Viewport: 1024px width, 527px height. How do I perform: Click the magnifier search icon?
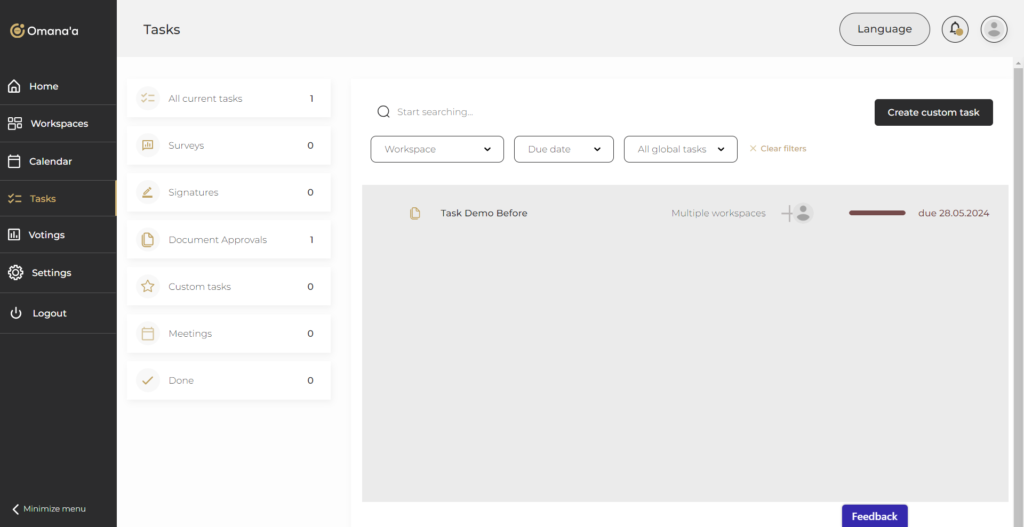(383, 112)
